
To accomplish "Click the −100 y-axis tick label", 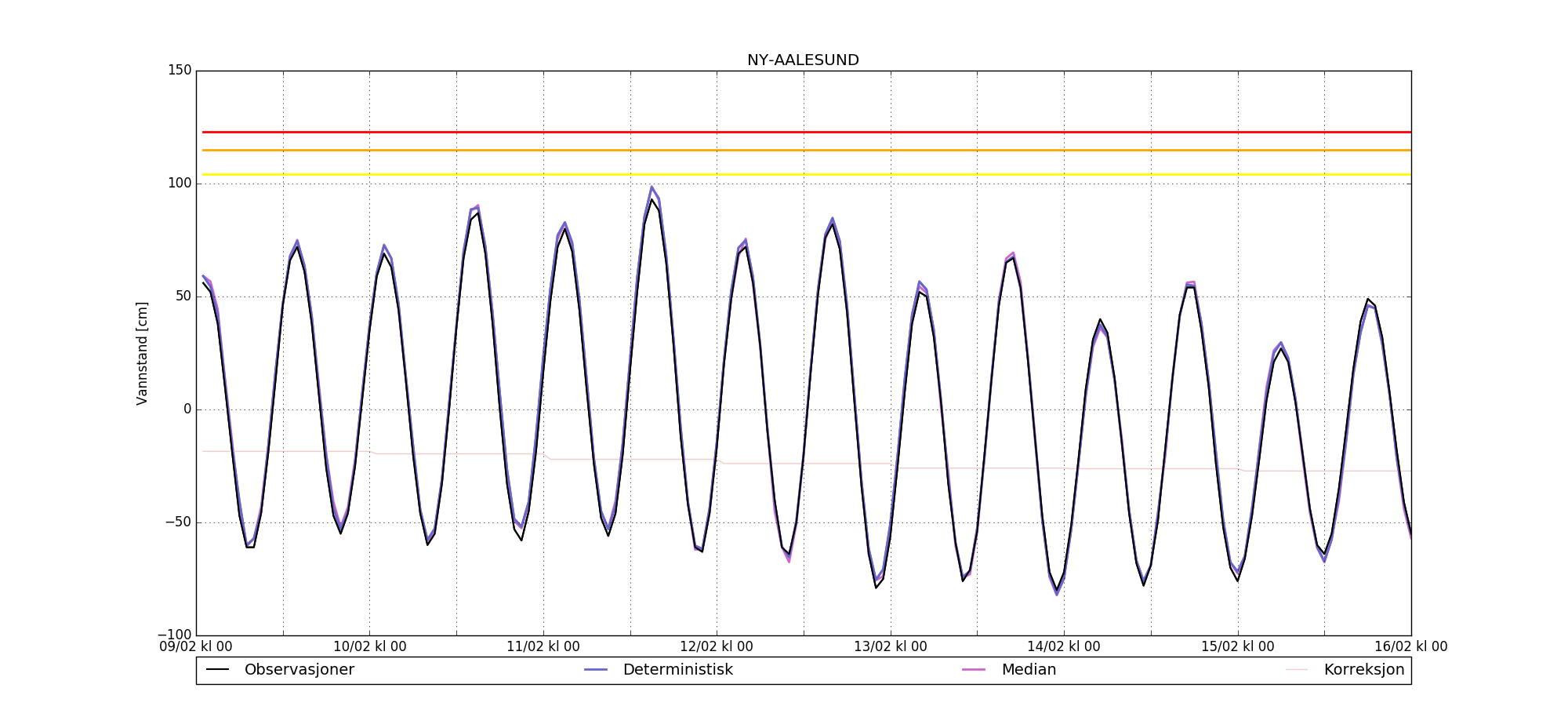I will (x=175, y=635).
